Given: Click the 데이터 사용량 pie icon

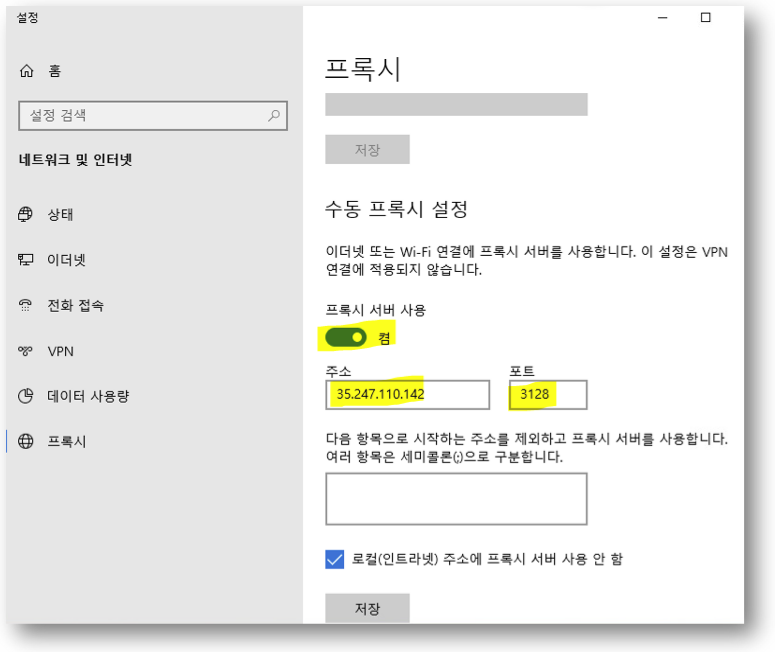Looking at the screenshot, I should [25, 396].
